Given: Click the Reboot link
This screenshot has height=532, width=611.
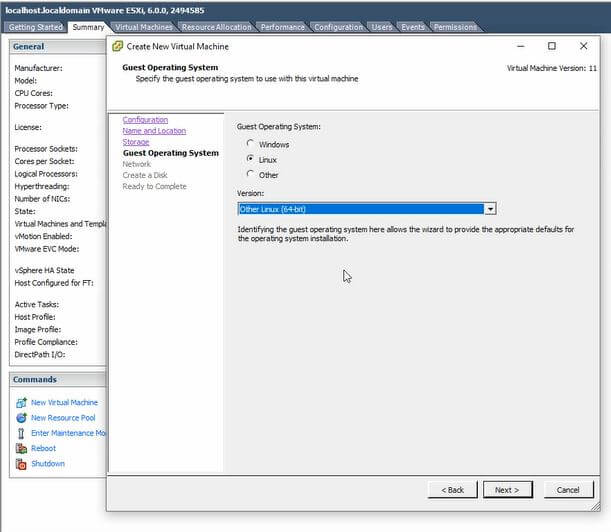Looking at the screenshot, I should (x=44, y=448).
